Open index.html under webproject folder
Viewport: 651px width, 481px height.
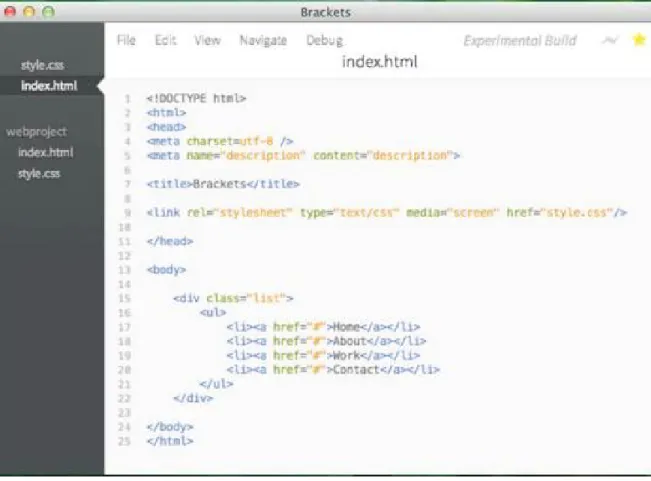point(46,152)
